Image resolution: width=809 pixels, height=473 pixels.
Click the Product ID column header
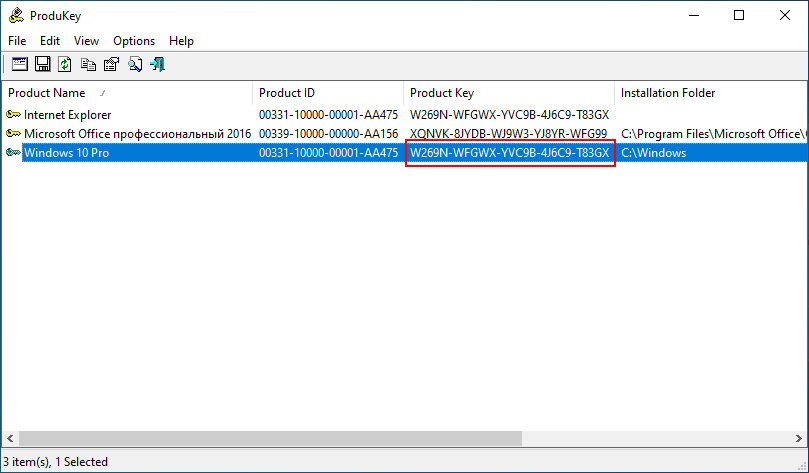tap(287, 93)
